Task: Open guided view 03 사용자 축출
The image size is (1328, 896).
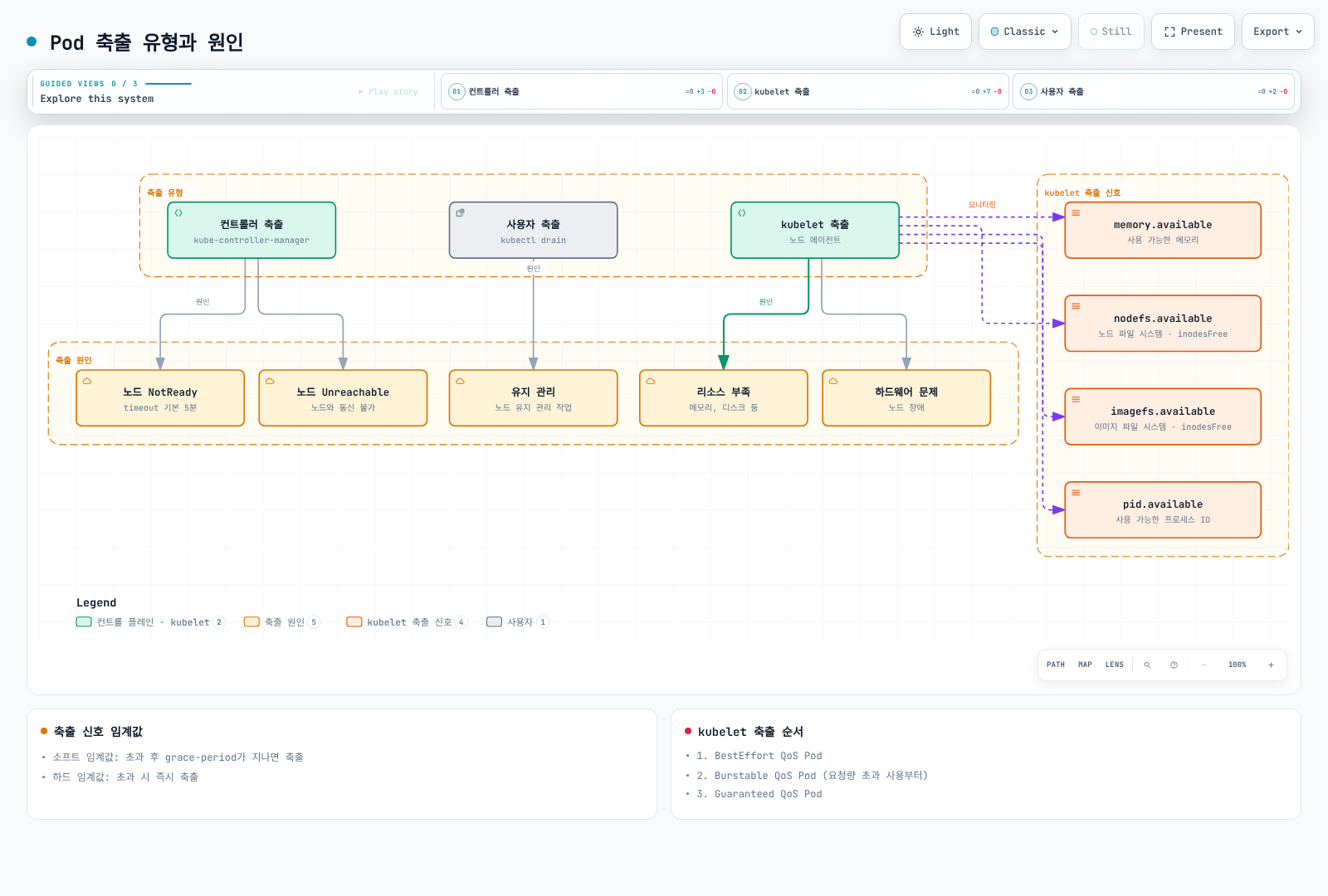Action: [1154, 91]
